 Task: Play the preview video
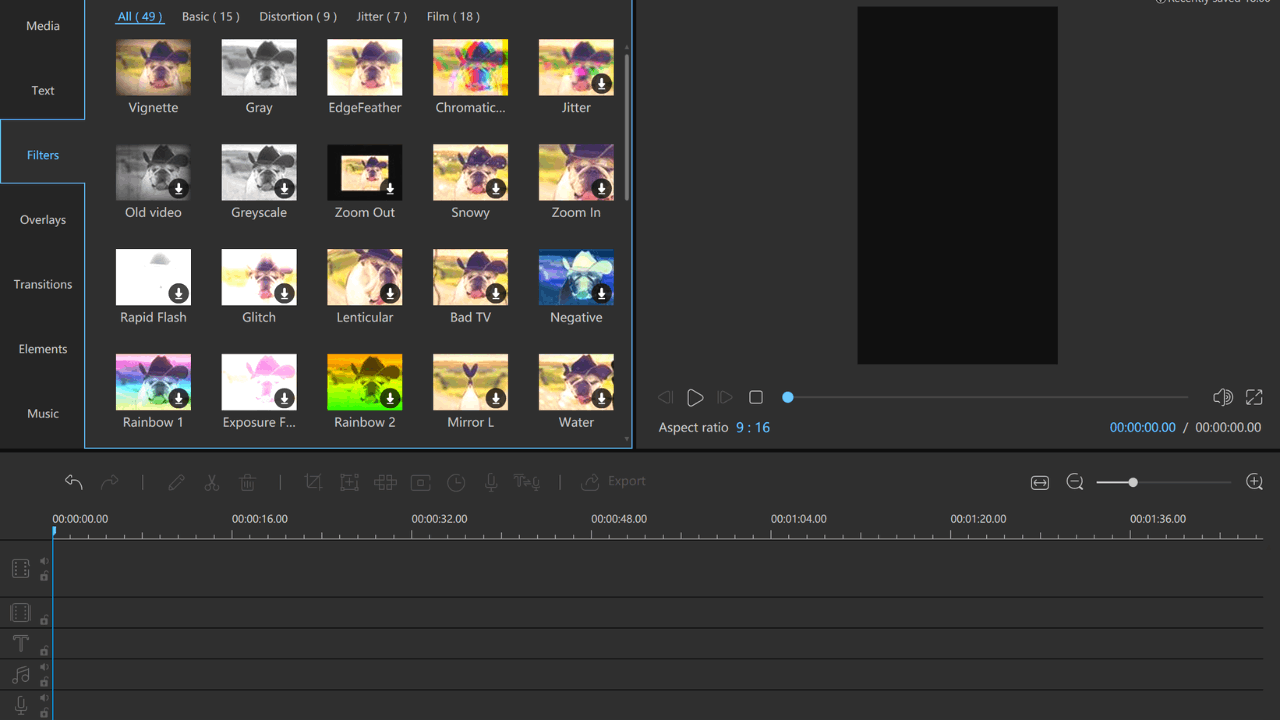(695, 398)
